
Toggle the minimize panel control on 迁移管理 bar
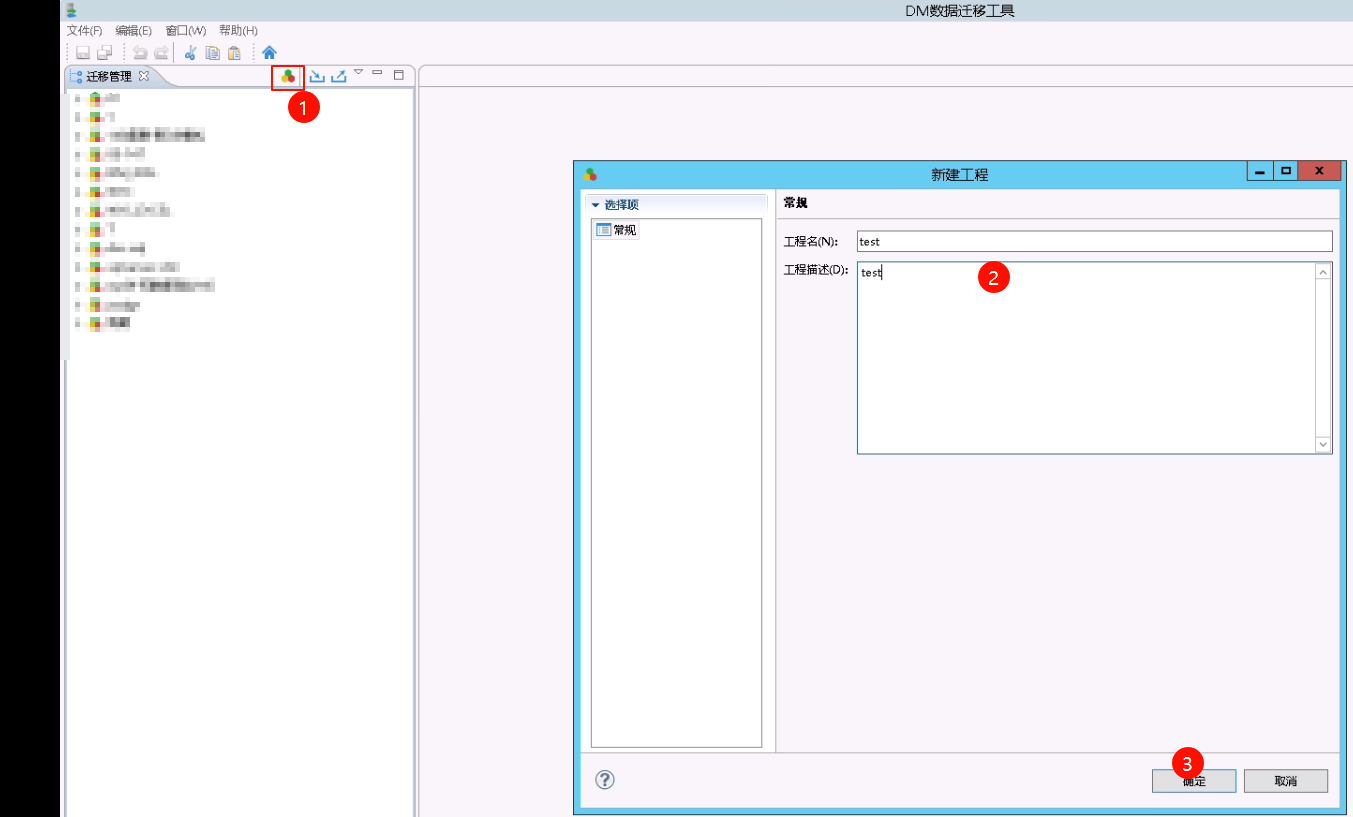tap(377, 73)
